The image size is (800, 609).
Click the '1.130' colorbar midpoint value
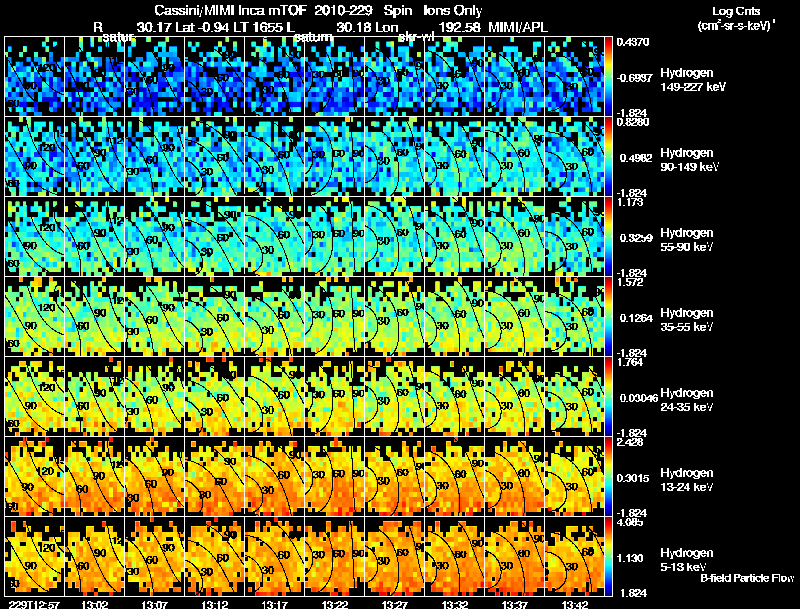630,559
